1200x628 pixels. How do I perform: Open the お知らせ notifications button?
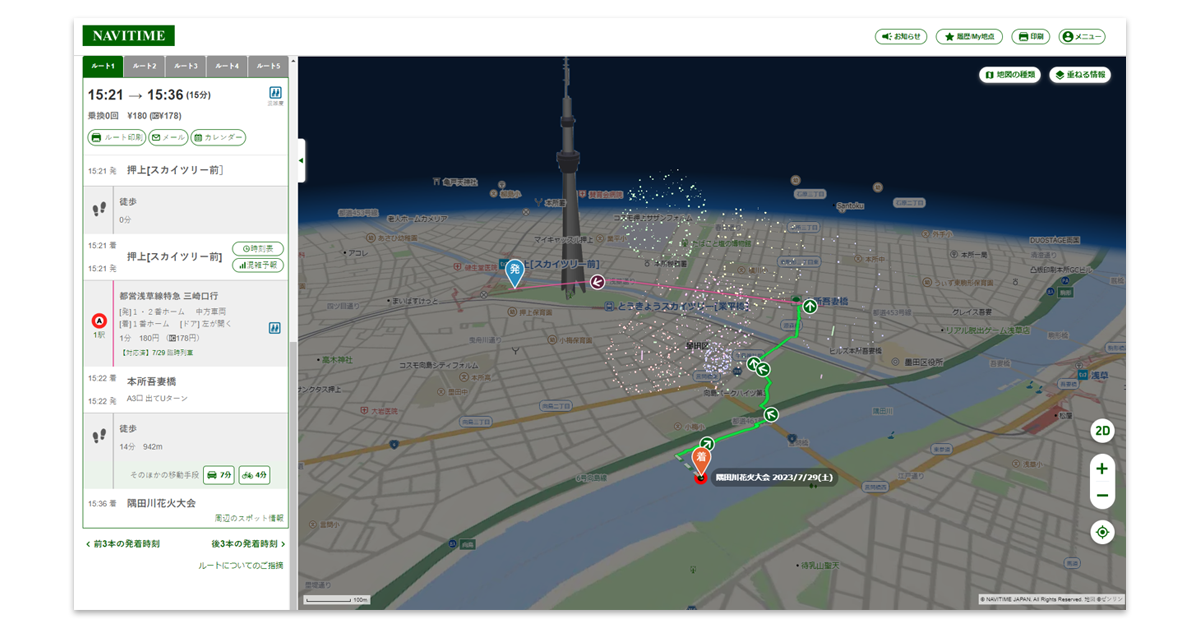901,36
